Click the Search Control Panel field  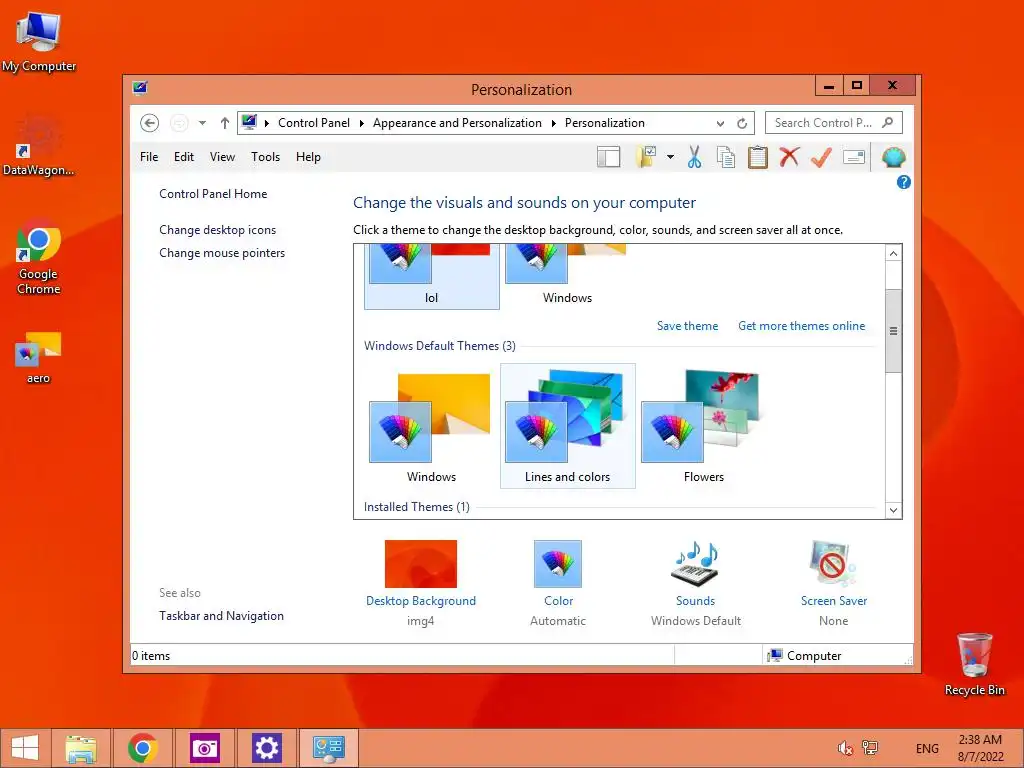click(x=834, y=123)
